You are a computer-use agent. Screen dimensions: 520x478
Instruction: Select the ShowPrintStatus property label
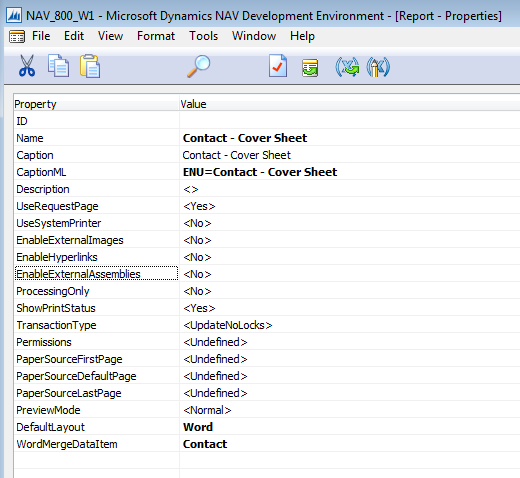(56, 308)
